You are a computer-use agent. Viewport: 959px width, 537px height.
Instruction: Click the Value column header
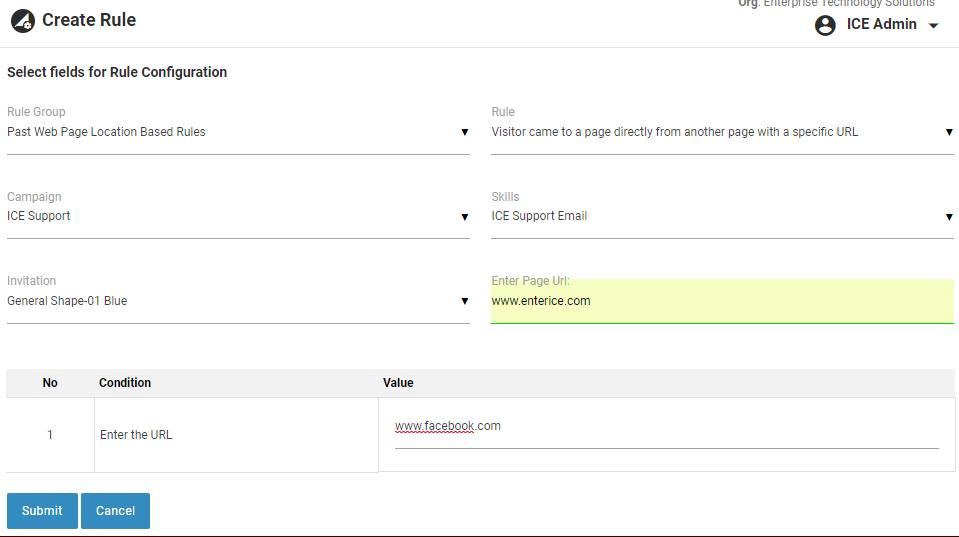pos(398,383)
